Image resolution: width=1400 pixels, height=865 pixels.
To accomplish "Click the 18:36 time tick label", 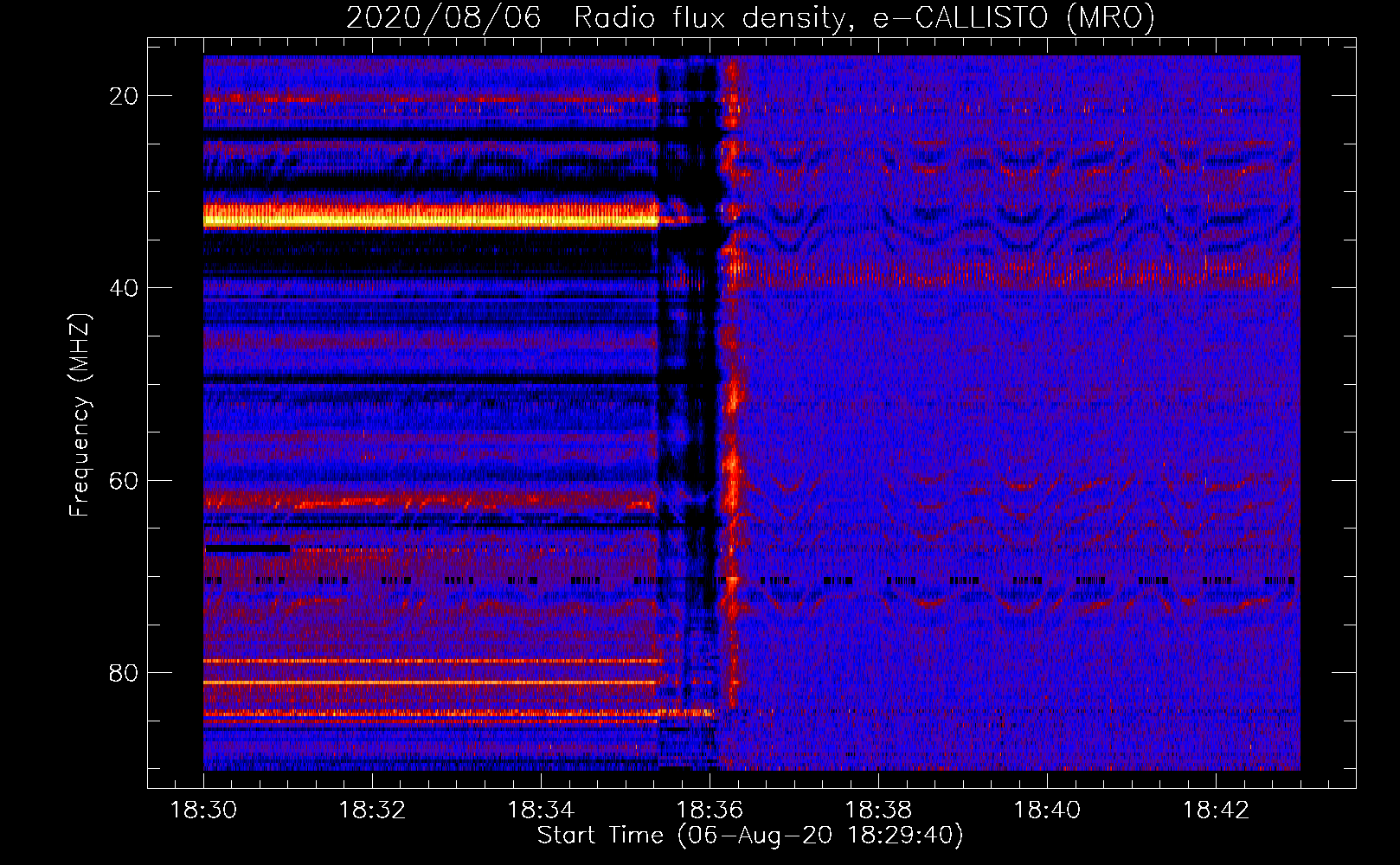I will [710, 811].
